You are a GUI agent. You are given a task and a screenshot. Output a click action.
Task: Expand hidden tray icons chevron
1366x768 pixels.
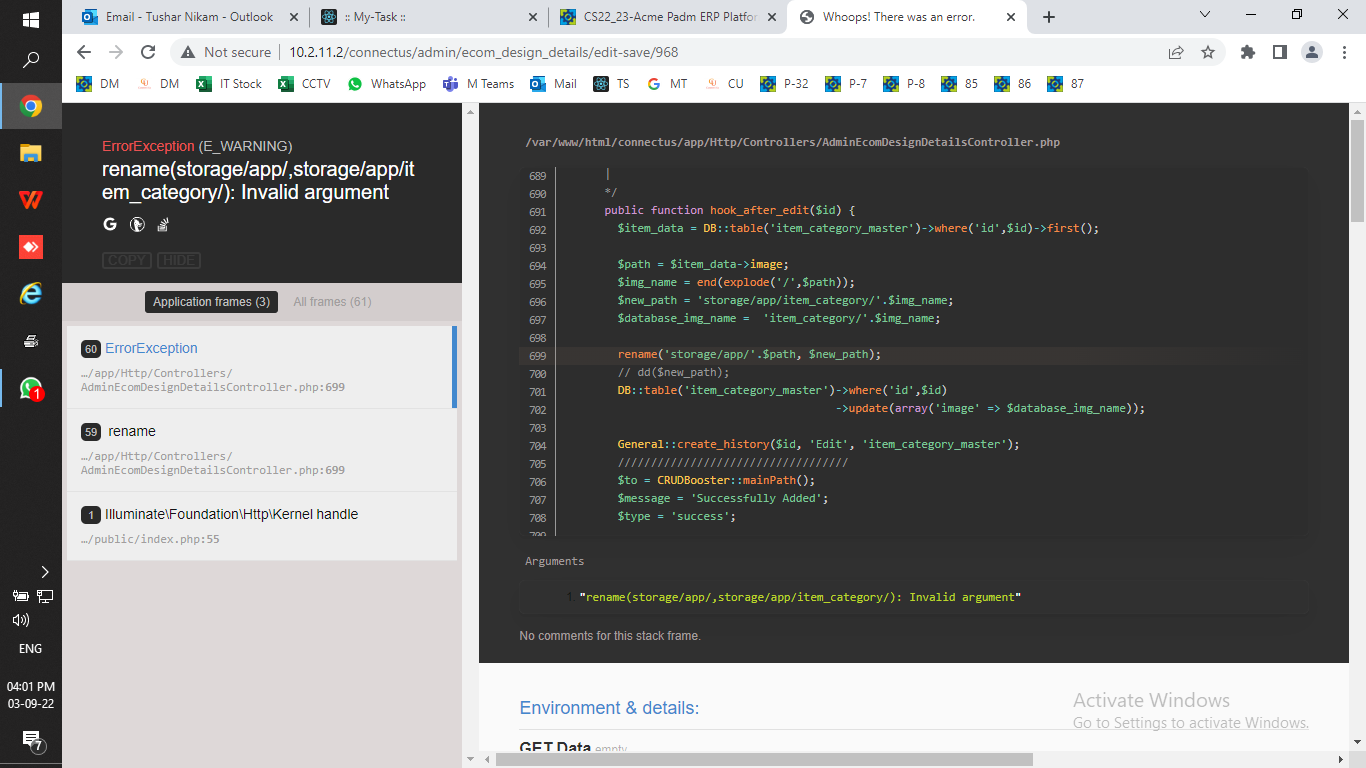click(44, 572)
